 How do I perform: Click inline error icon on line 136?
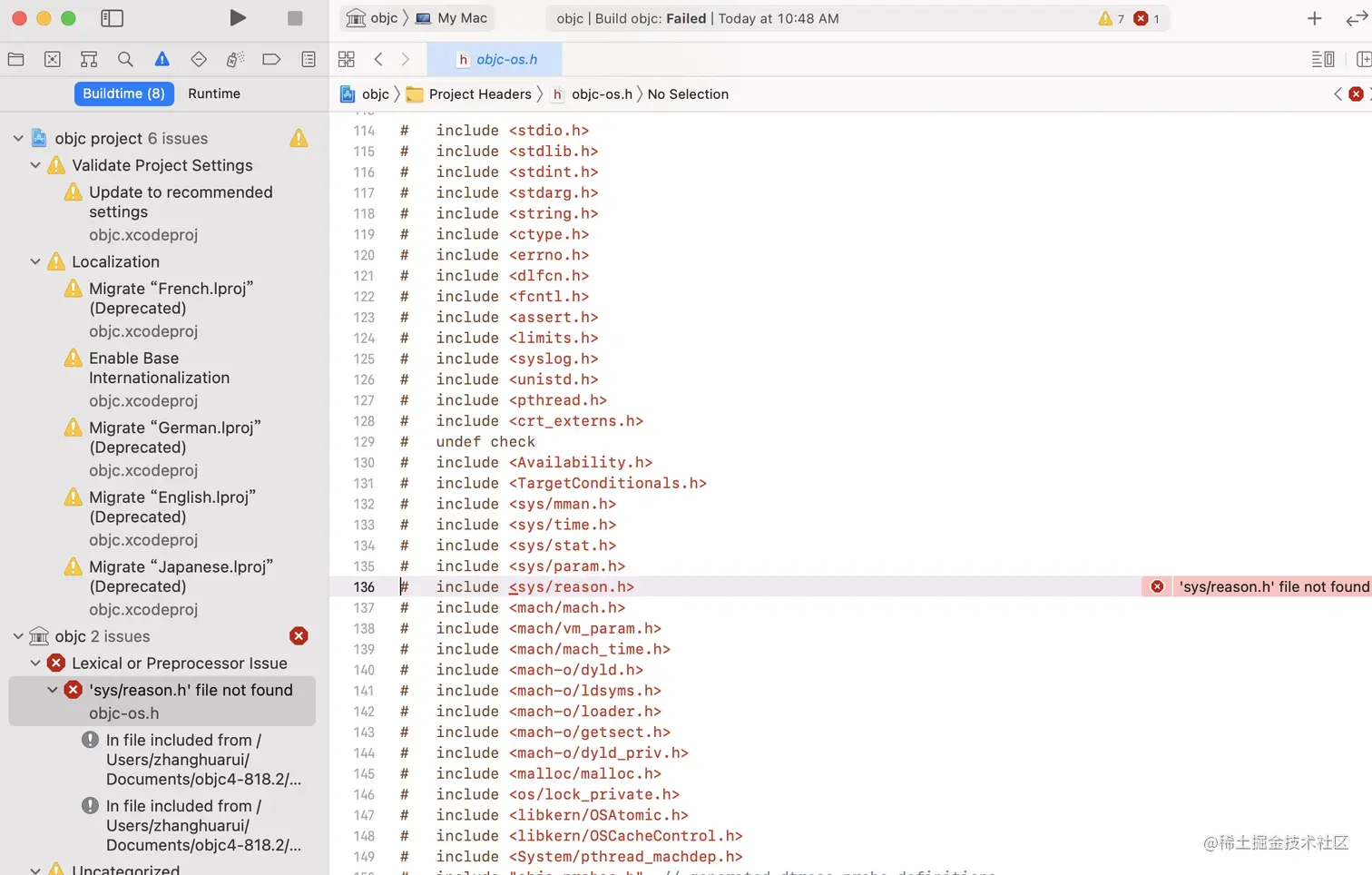[x=1157, y=587]
